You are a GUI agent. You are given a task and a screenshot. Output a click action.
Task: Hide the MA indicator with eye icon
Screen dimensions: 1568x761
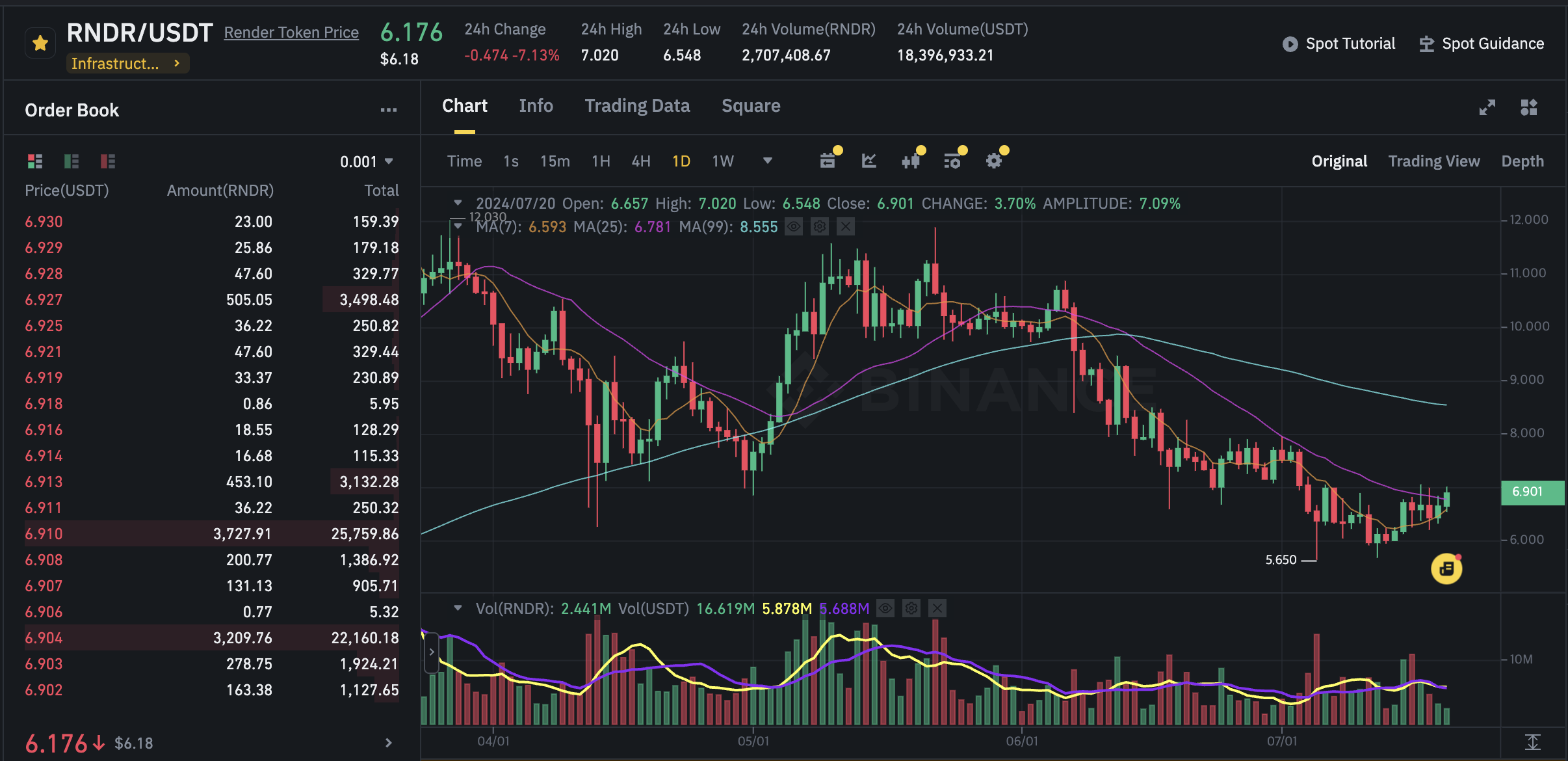[x=794, y=227]
